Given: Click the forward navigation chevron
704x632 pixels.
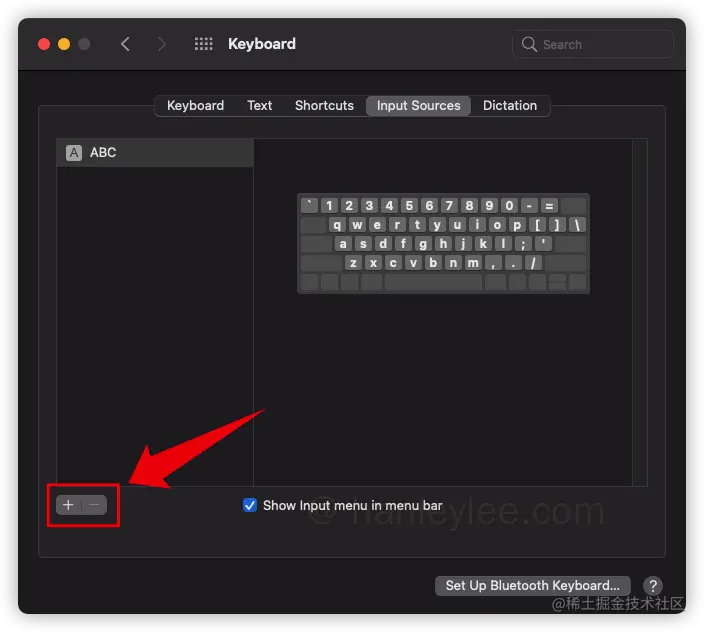Looking at the screenshot, I should point(162,44).
